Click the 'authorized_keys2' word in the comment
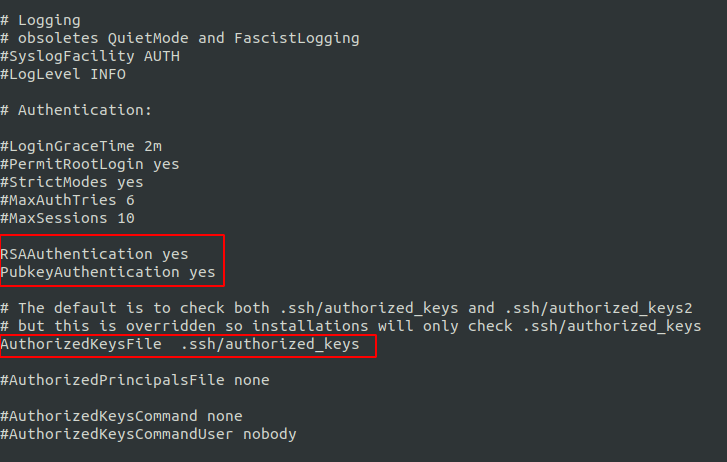 620,308
